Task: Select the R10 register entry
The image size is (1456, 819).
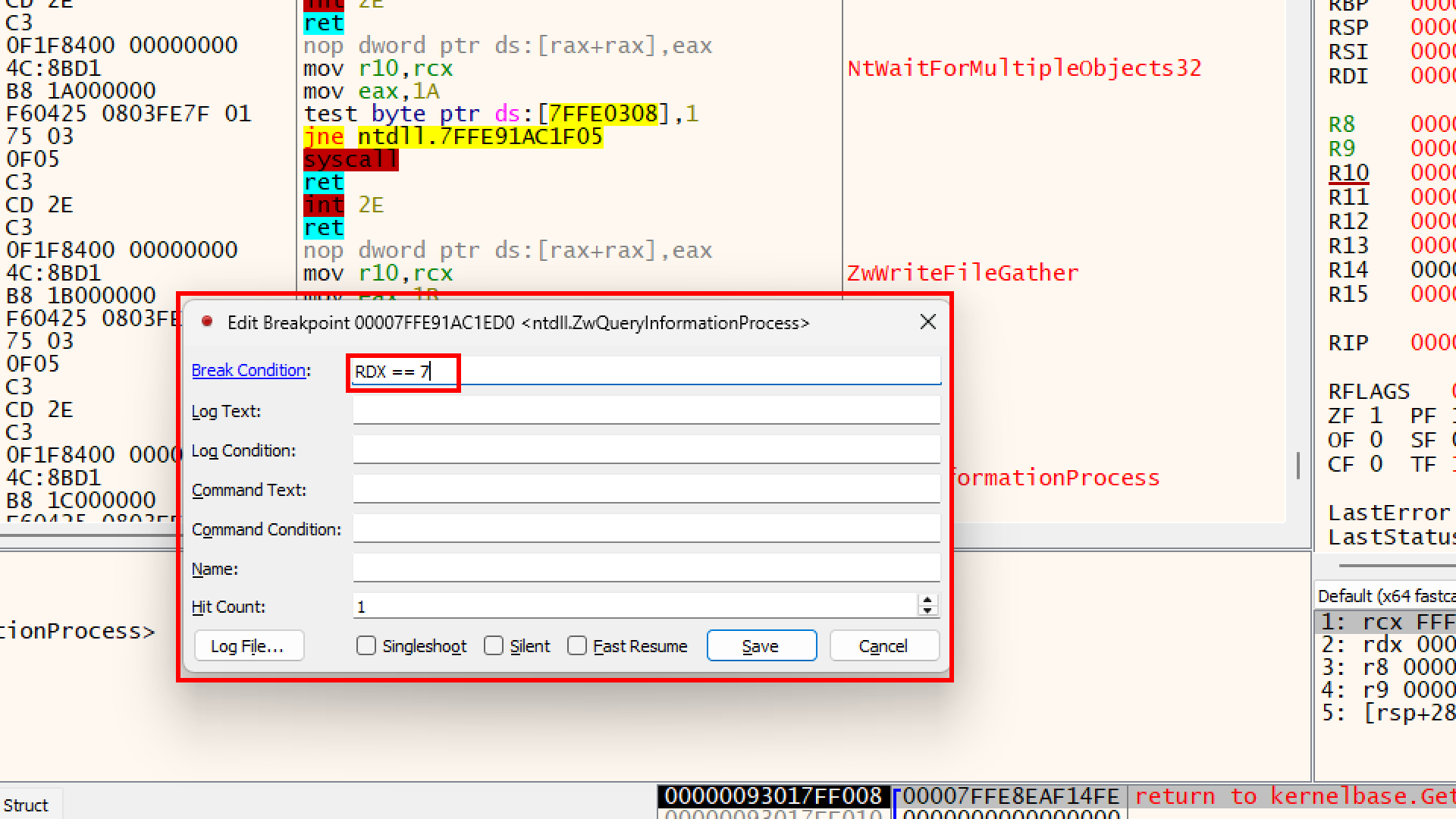Action: point(1348,174)
